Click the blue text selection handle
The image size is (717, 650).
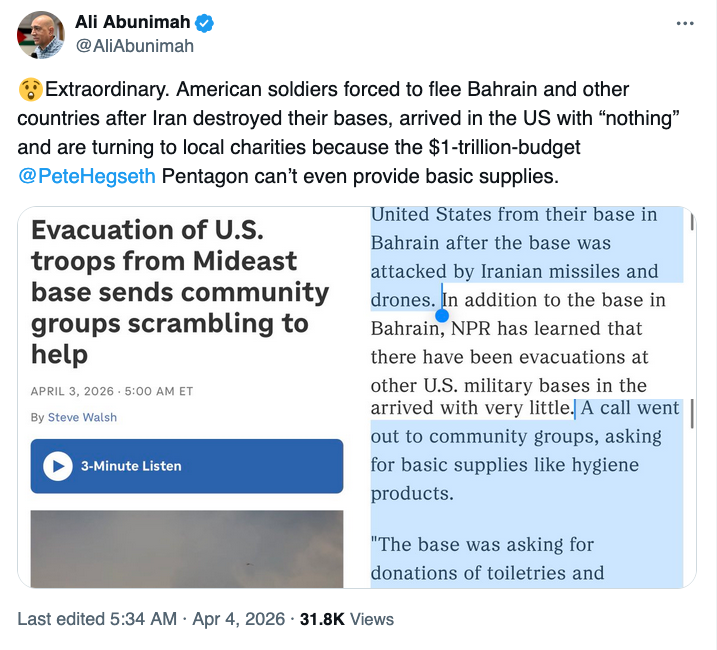click(x=442, y=315)
